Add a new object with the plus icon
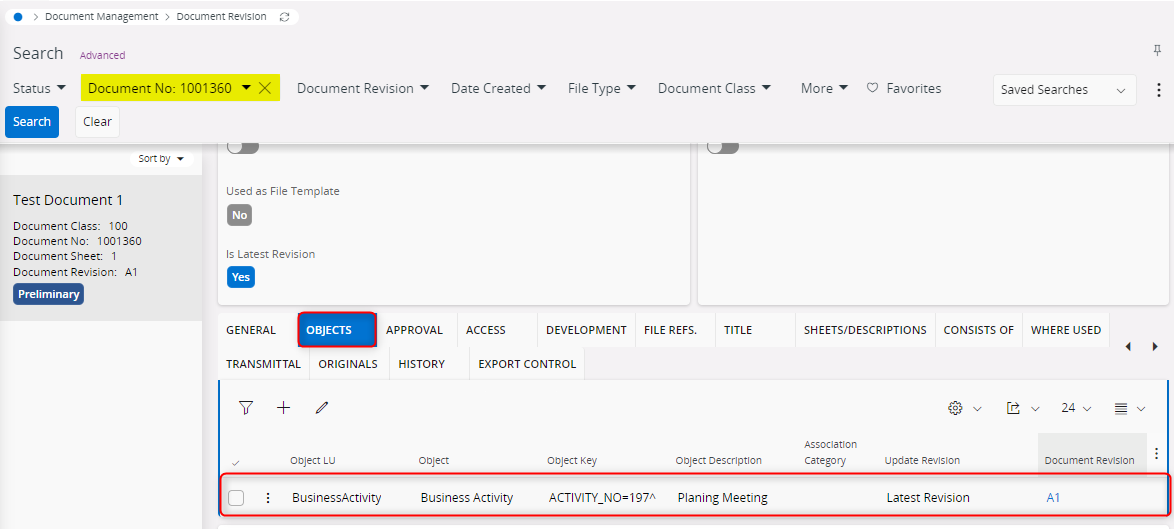This screenshot has width=1174, height=529. [x=283, y=408]
